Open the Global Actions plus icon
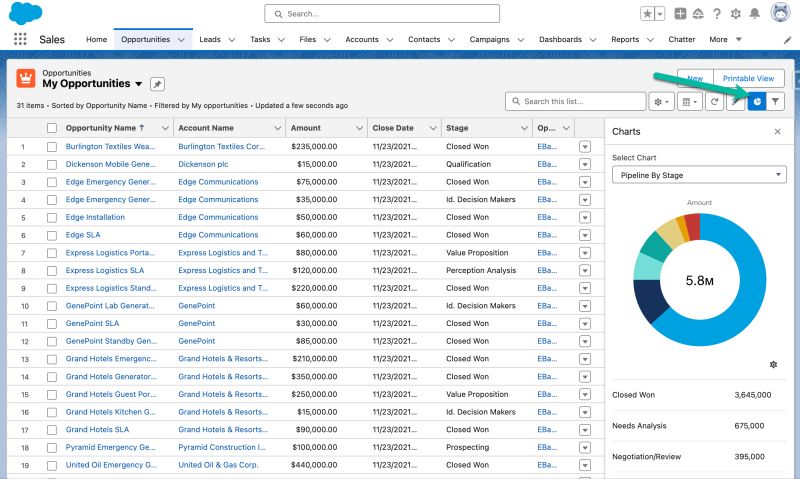Screen dimensions: 800x479 pyautogui.click(x=680, y=14)
